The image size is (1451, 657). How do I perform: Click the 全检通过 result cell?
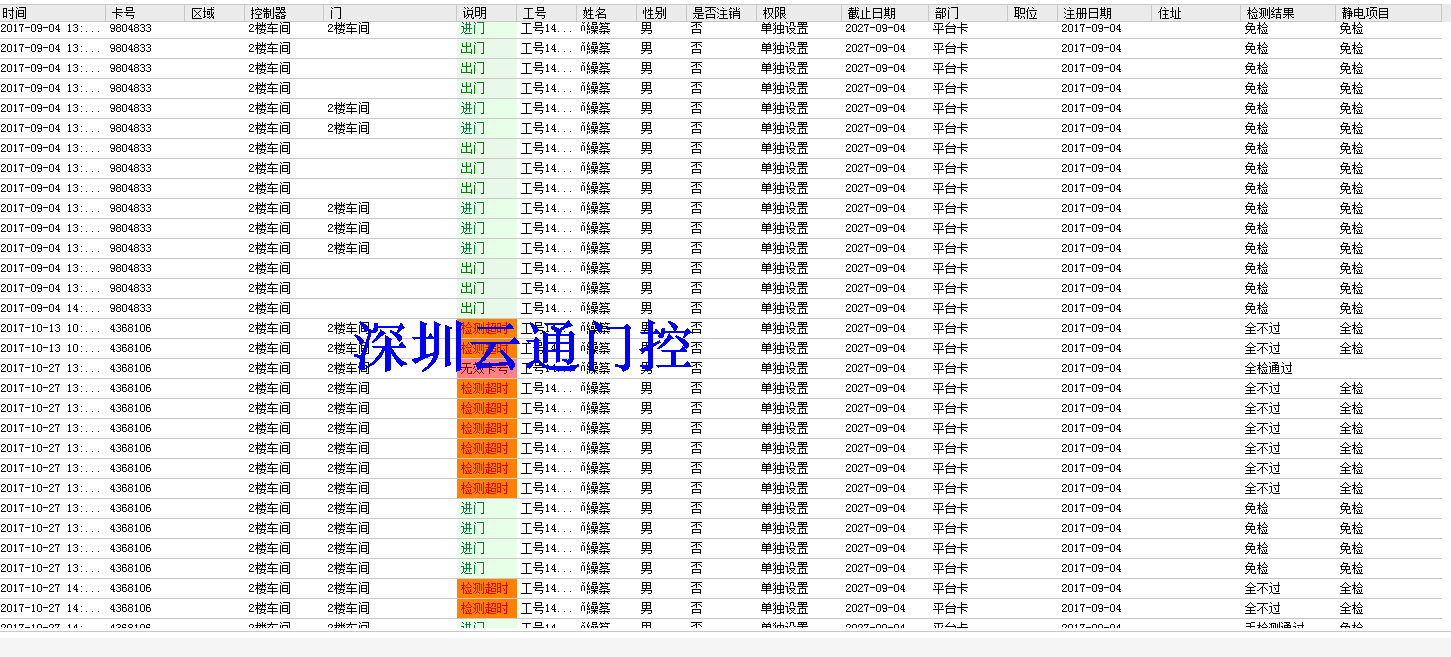point(1268,369)
